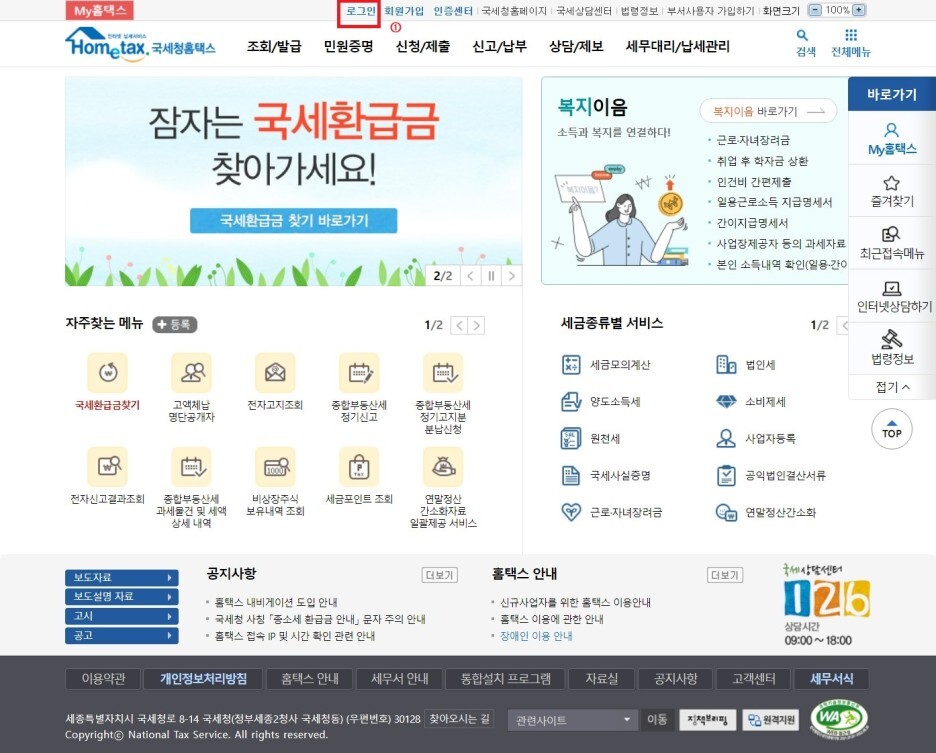Screen dimensions: 936x753
Task: Open the 전자고지조회 envelope icon
Action: coord(275,373)
